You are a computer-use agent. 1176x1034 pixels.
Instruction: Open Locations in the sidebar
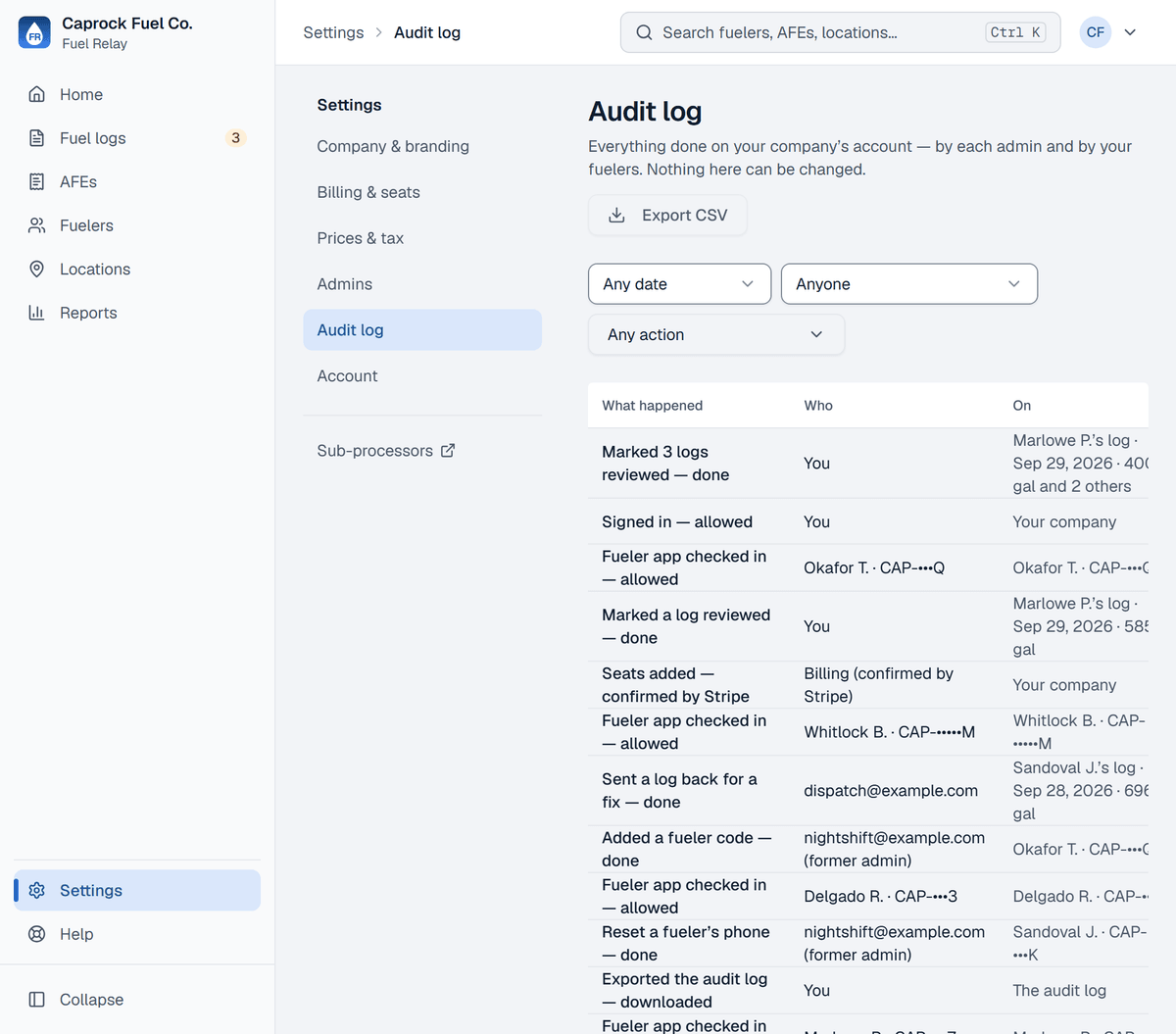click(137, 269)
